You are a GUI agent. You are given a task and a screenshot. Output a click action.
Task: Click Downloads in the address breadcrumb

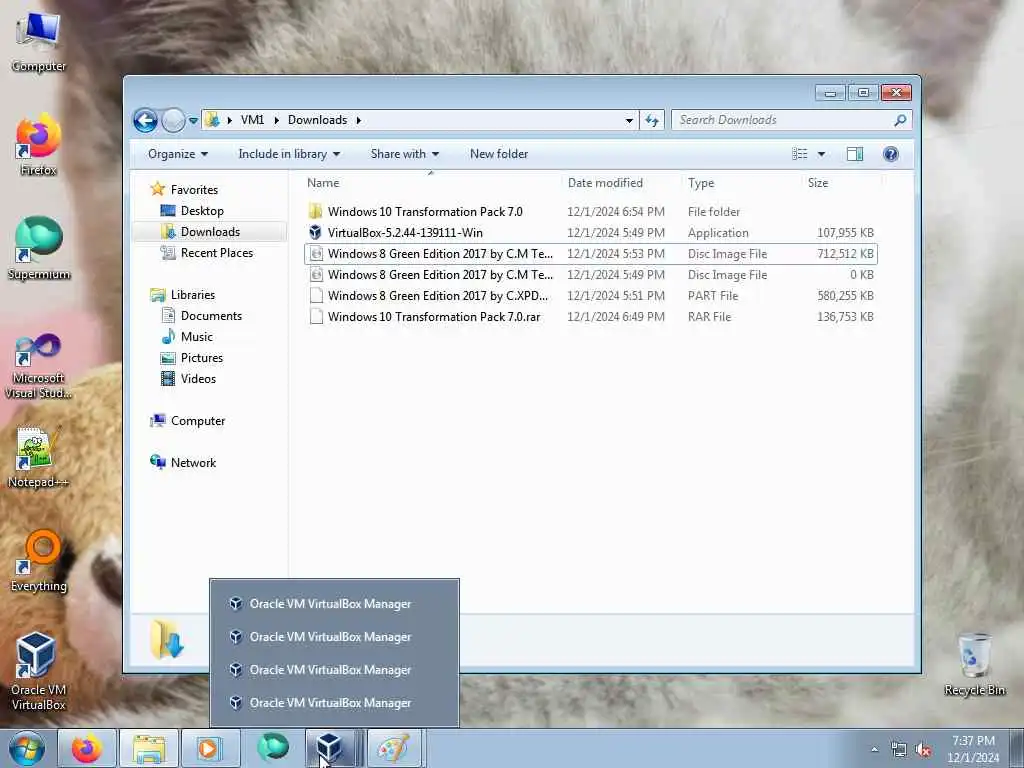(317, 120)
